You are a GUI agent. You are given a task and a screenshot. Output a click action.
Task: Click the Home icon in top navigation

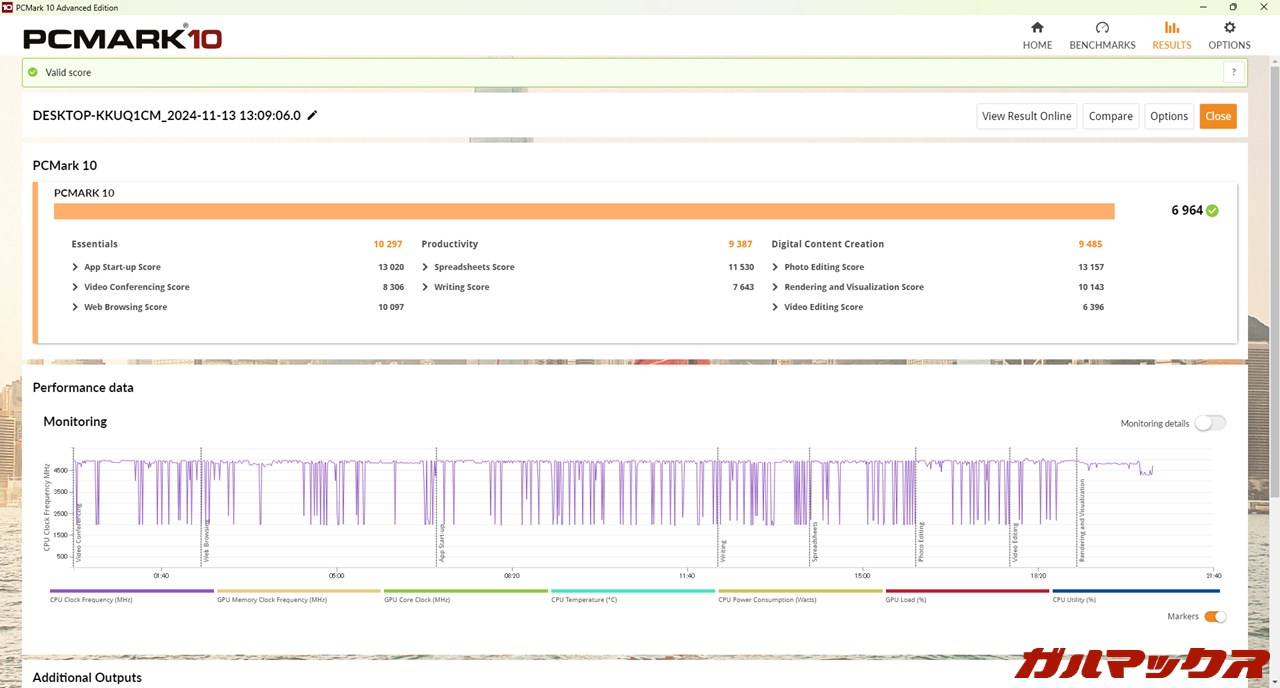(x=1037, y=28)
